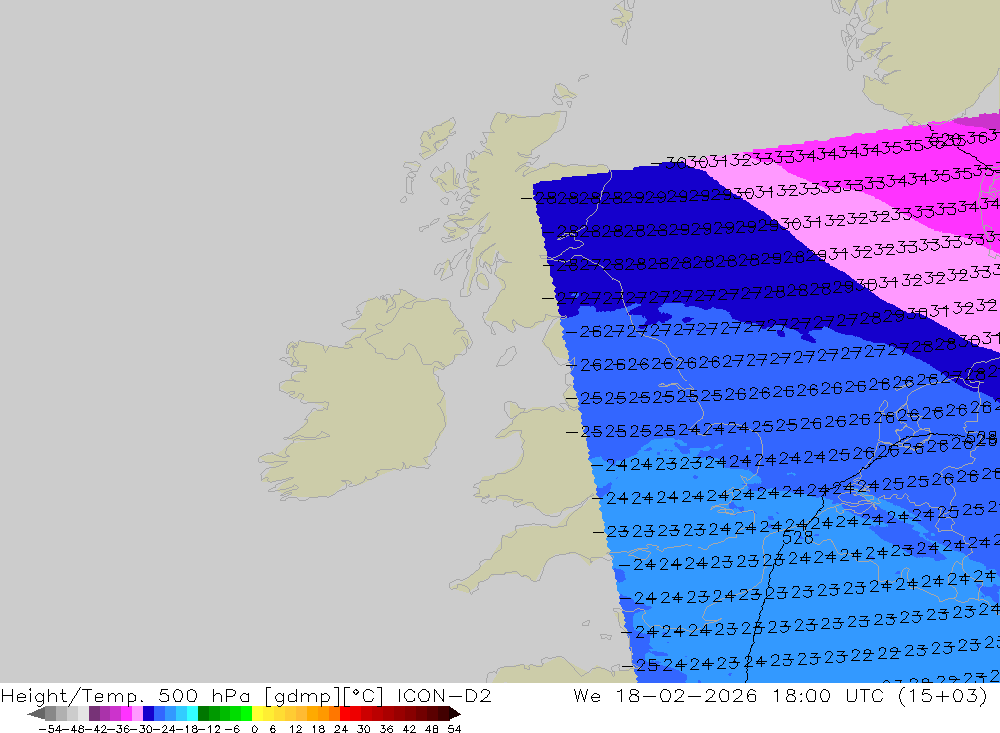Image resolution: width=1000 pixels, height=733 pixels.
Task: Click the 'ICON-D2' model name
Action: [x=444, y=695]
